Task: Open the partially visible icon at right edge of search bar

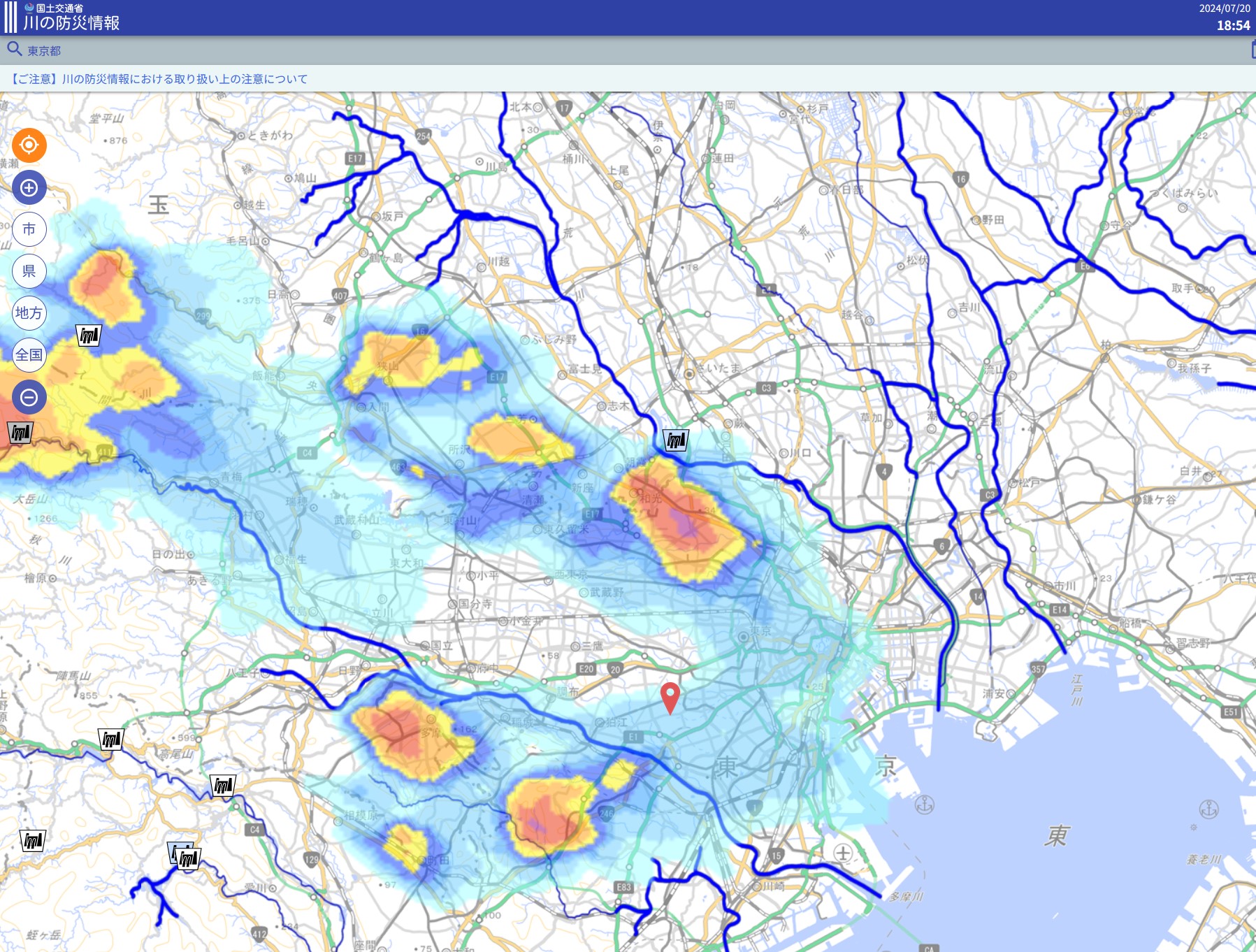Action: pyautogui.click(x=1253, y=50)
